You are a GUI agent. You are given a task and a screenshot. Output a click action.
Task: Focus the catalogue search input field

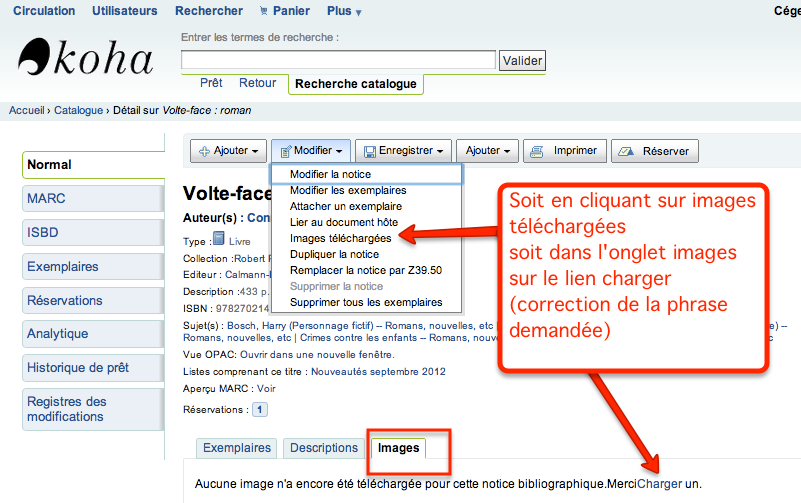338,60
